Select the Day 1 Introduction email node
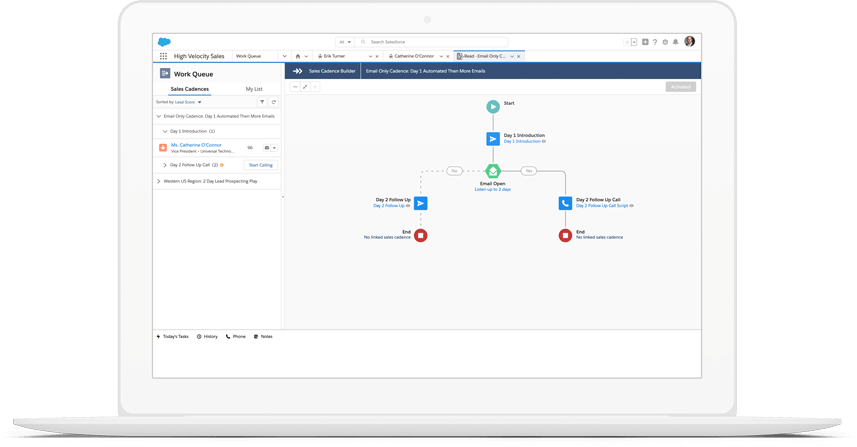857x447 pixels. click(x=493, y=139)
